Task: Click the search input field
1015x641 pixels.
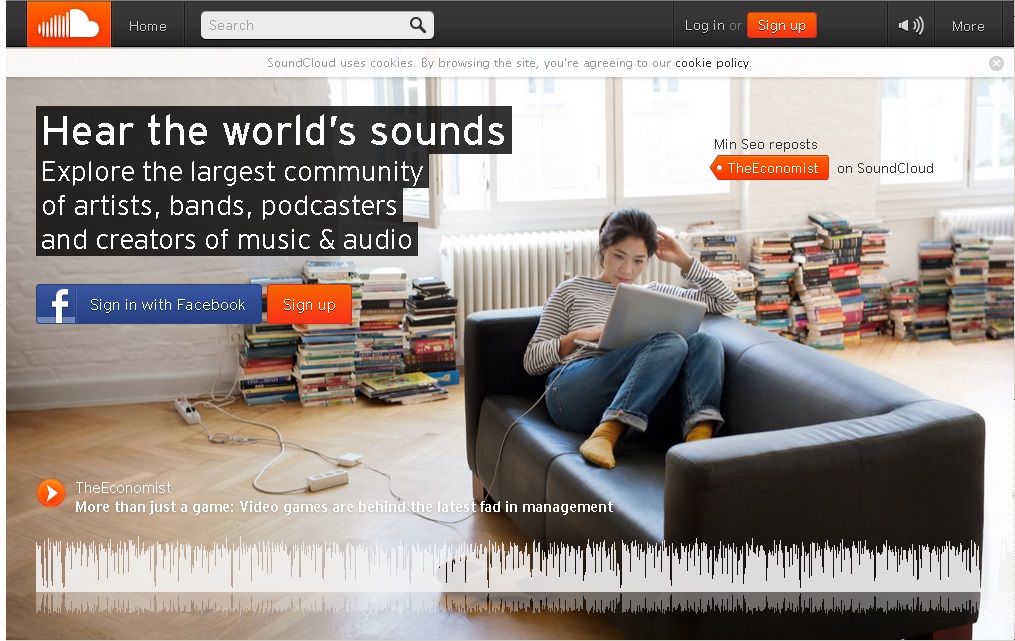Action: click(x=300, y=24)
